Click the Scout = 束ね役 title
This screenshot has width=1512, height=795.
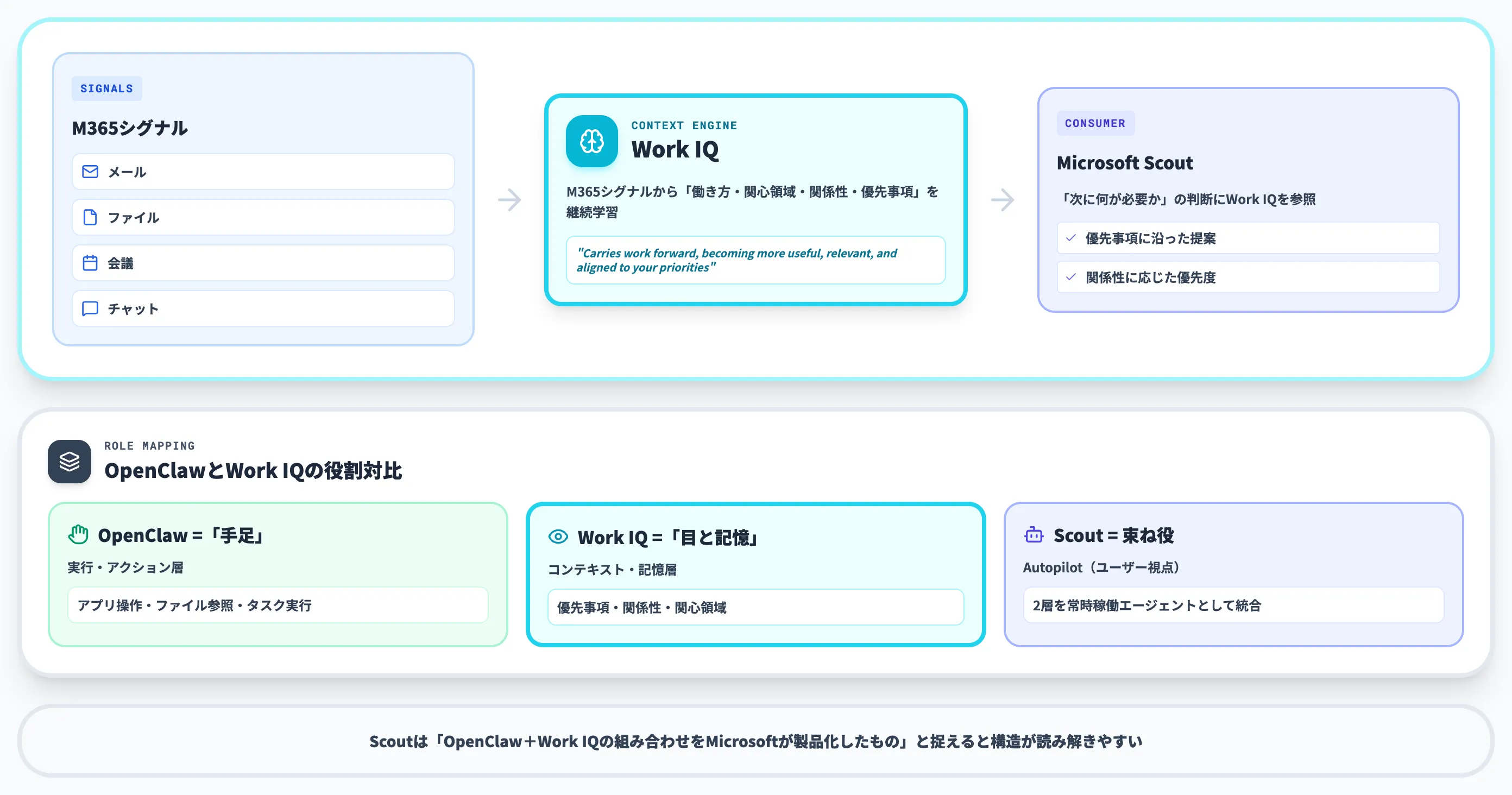coord(1113,535)
